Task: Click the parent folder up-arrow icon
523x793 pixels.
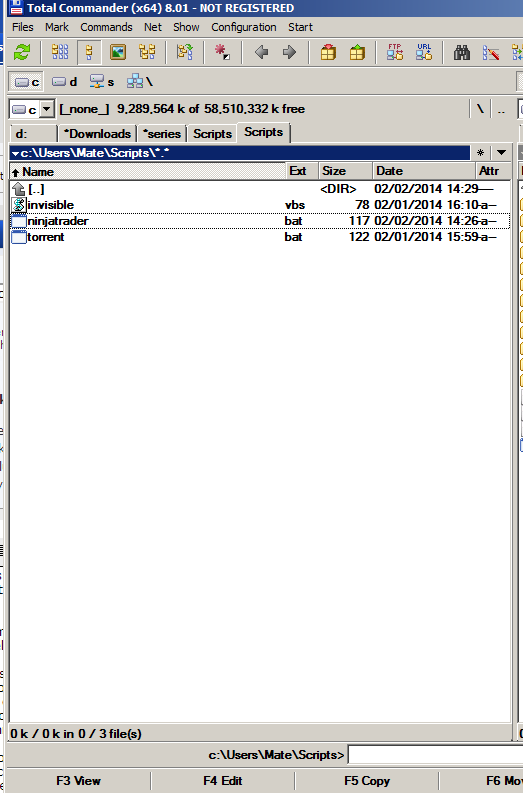Action: tap(19, 189)
